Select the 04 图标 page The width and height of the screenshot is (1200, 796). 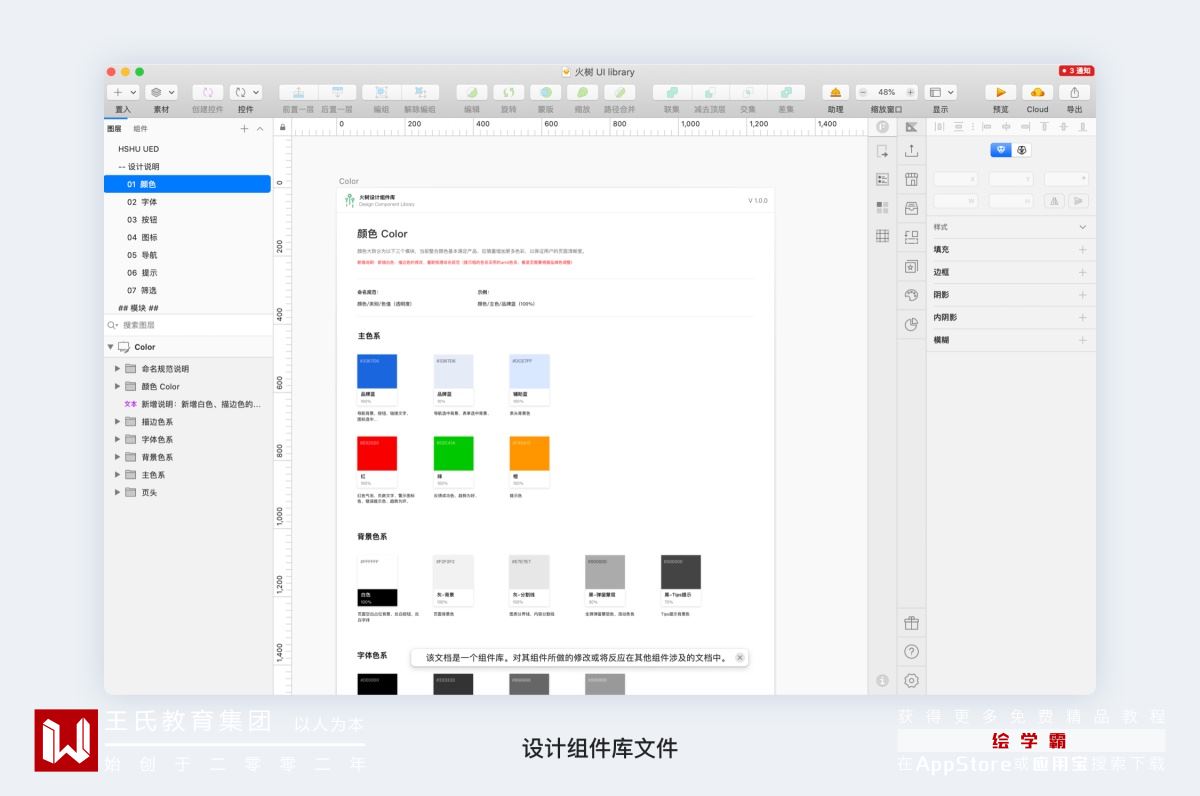point(187,237)
